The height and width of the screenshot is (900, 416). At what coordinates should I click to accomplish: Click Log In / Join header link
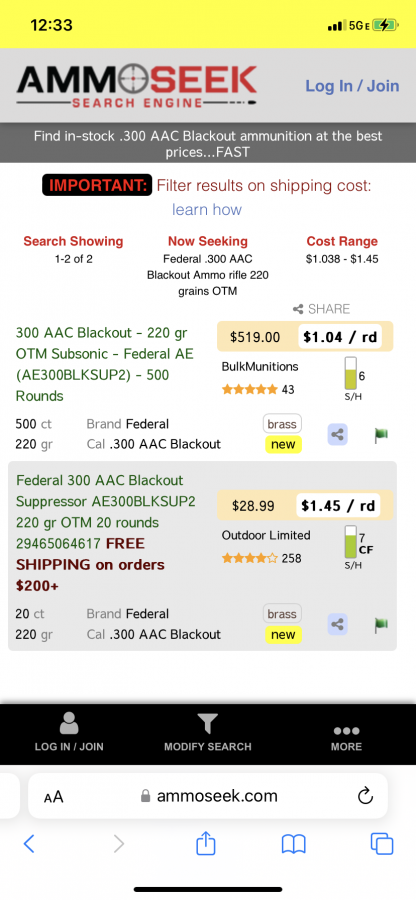coord(352,86)
